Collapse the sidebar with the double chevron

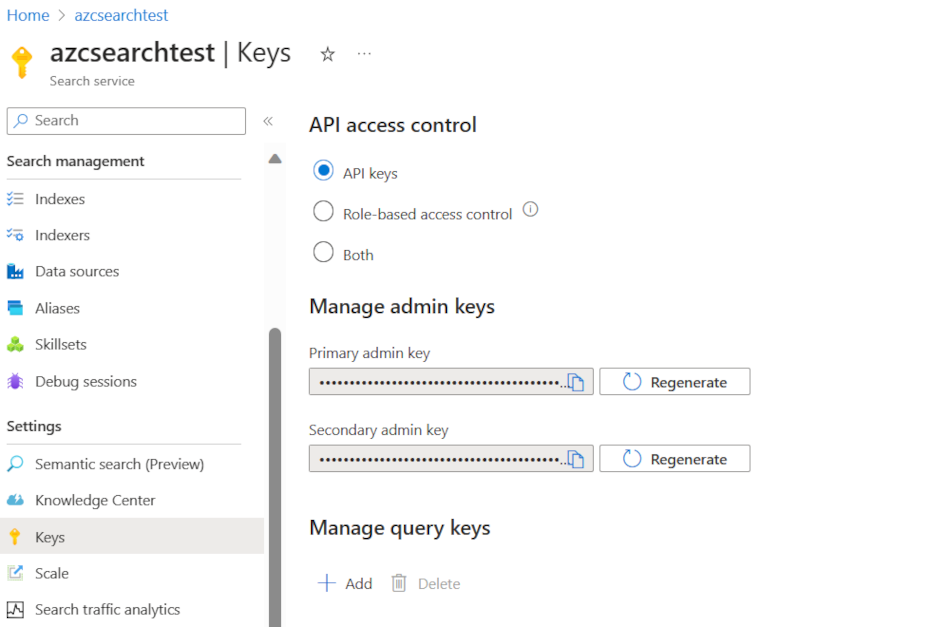point(268,121)
